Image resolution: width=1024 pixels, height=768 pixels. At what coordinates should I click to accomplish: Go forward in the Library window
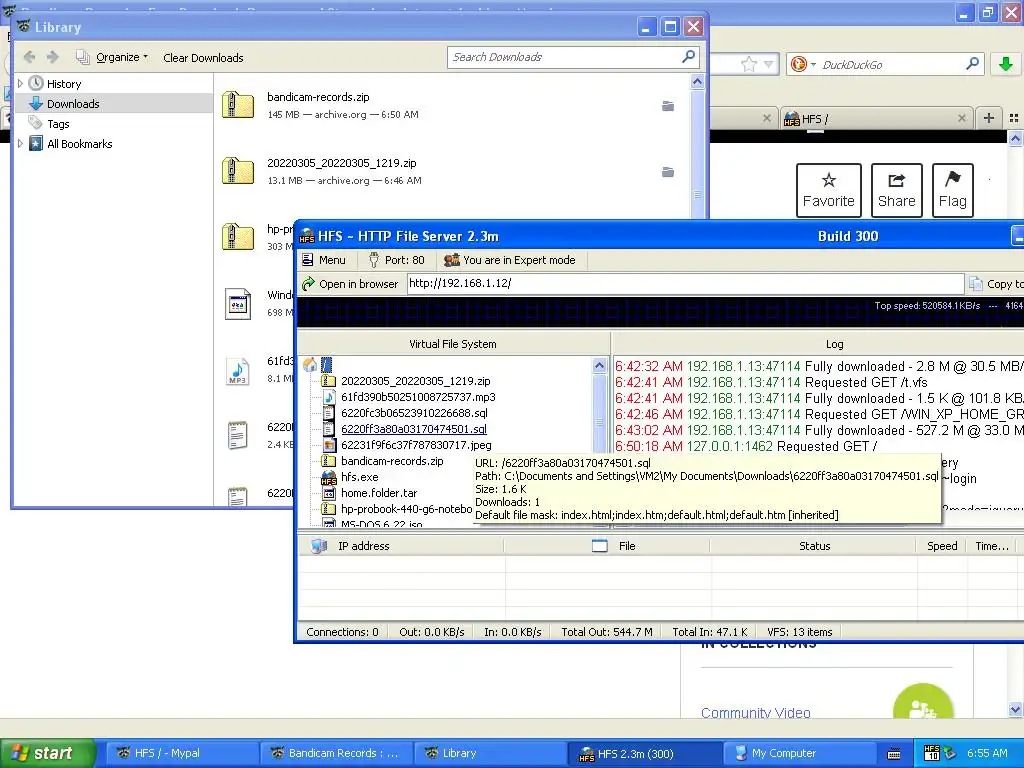coord(53,57)
